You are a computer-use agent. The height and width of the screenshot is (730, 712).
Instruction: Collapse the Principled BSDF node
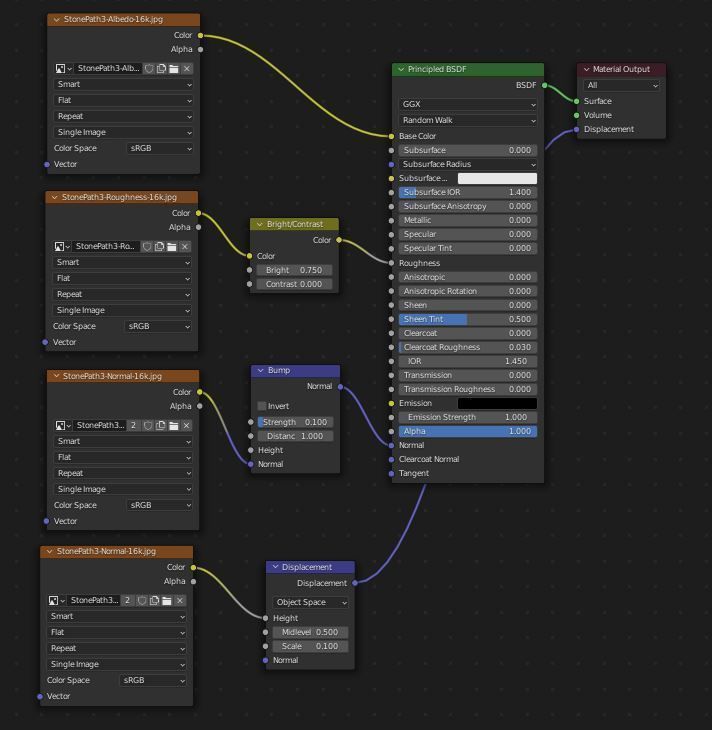400,69
